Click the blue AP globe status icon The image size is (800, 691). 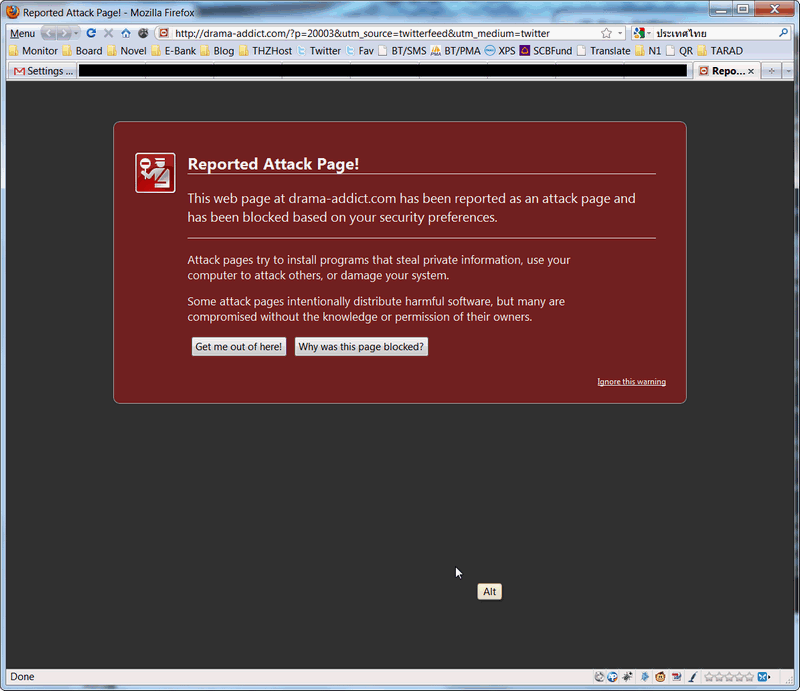pyautogui.click(x=613, y=677)
